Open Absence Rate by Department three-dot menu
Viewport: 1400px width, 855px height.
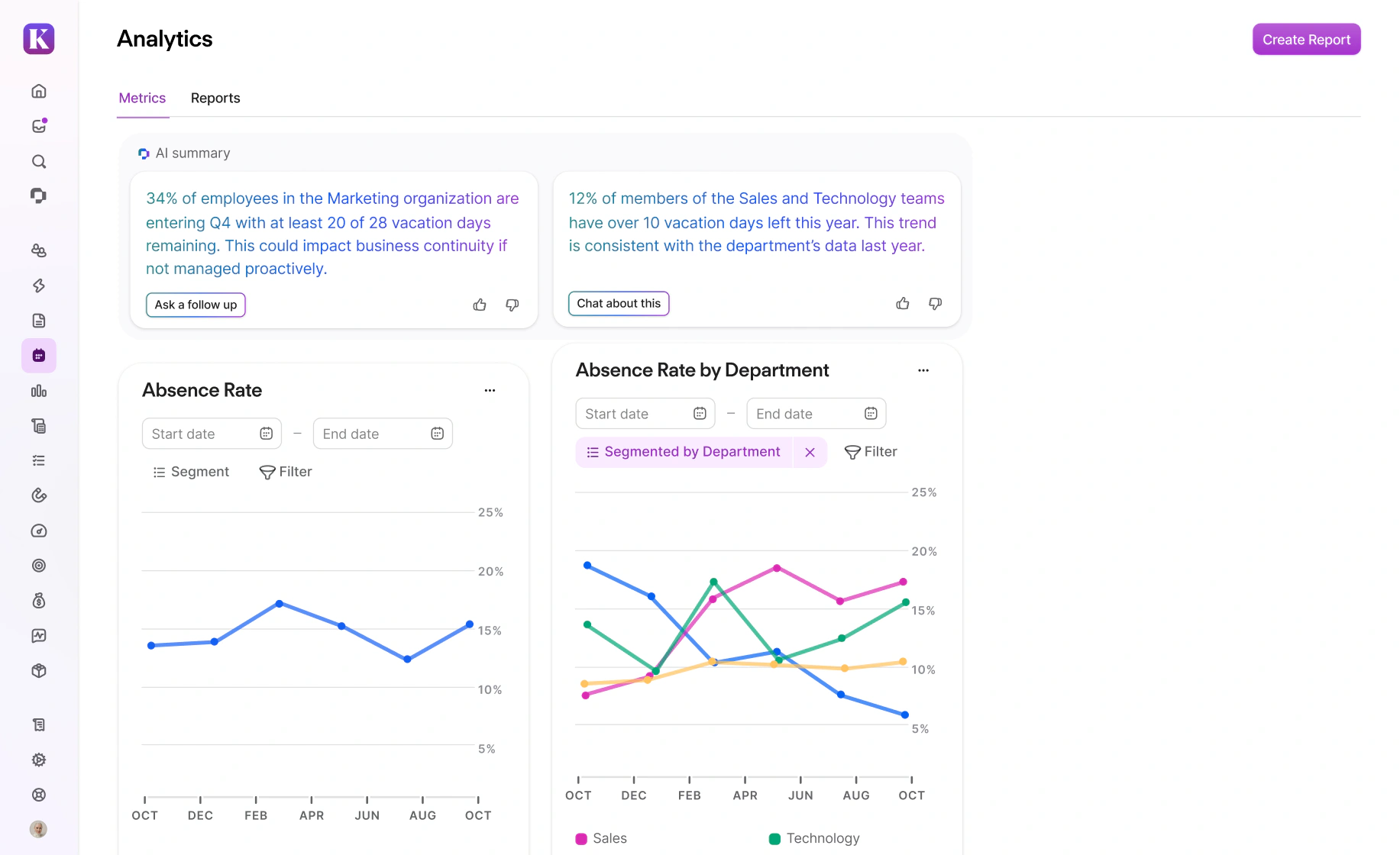(923, 370)
